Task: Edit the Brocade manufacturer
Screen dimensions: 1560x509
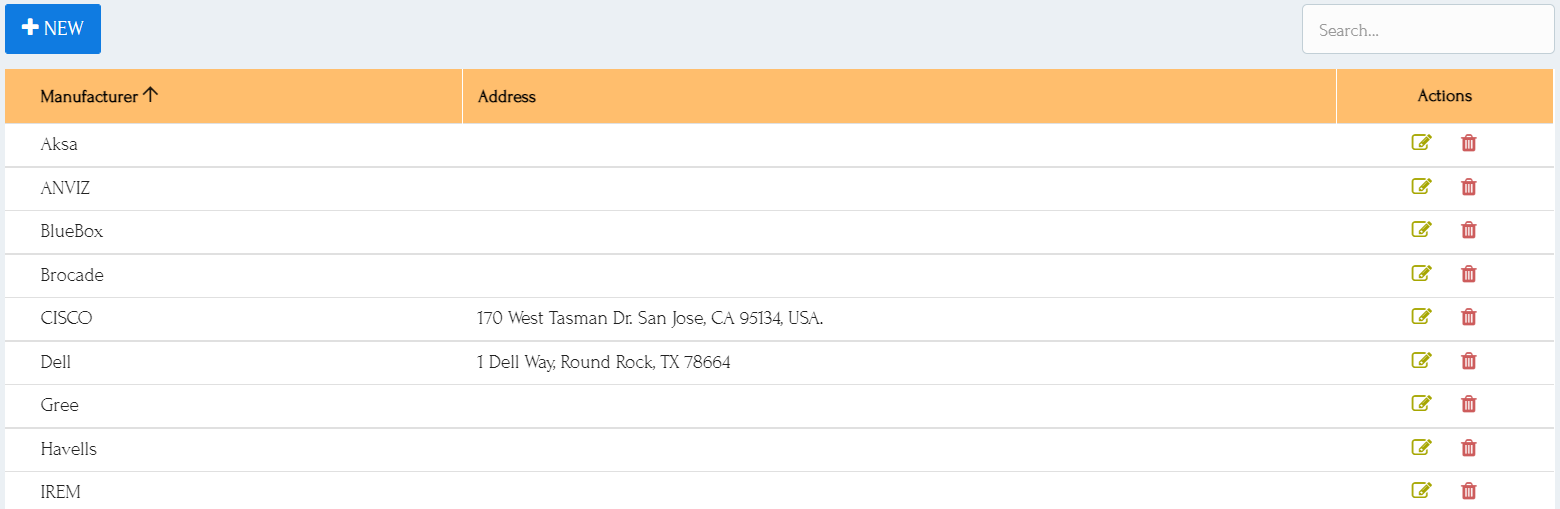Action: coord(1421,274)
